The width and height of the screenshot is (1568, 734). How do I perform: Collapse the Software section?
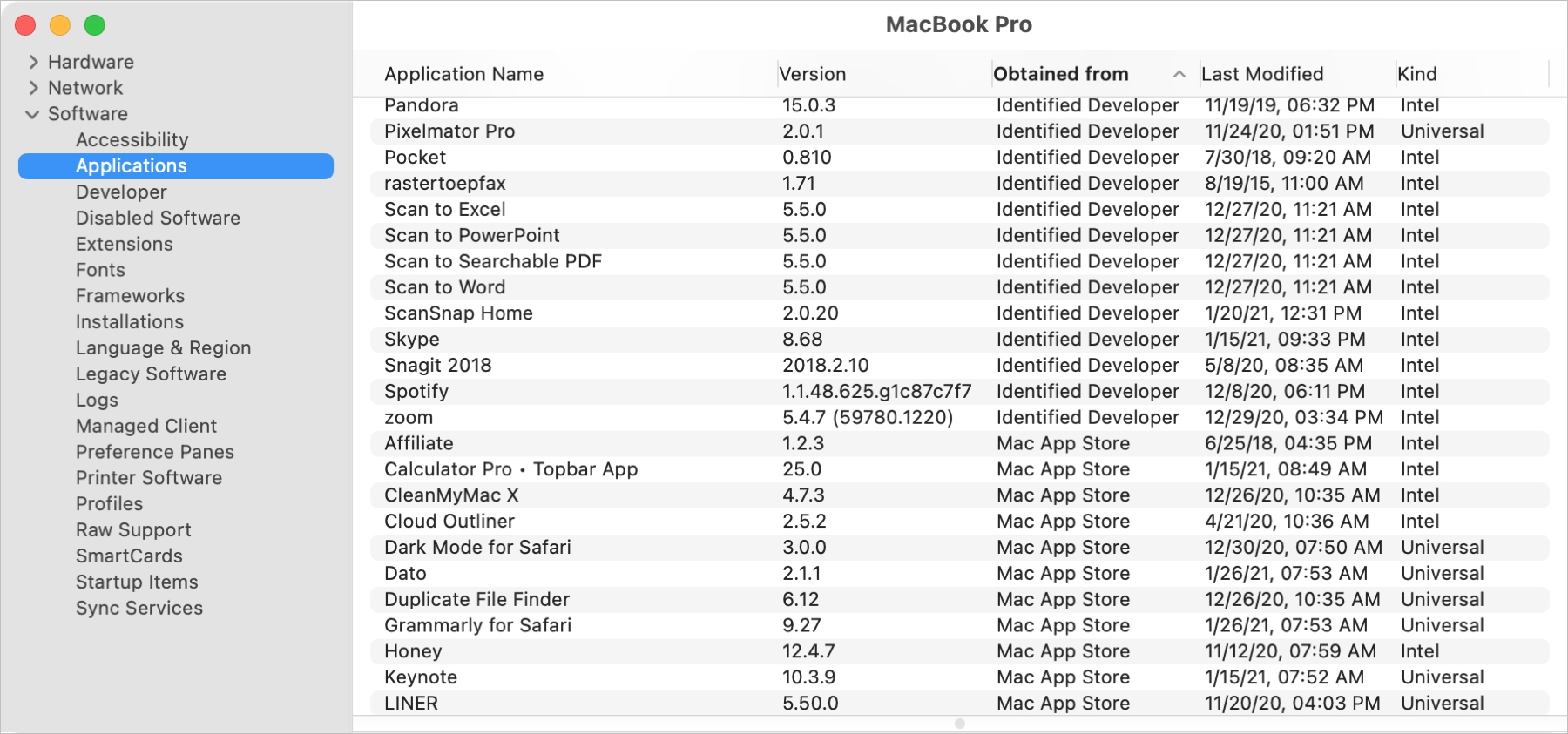pos(33,114)
